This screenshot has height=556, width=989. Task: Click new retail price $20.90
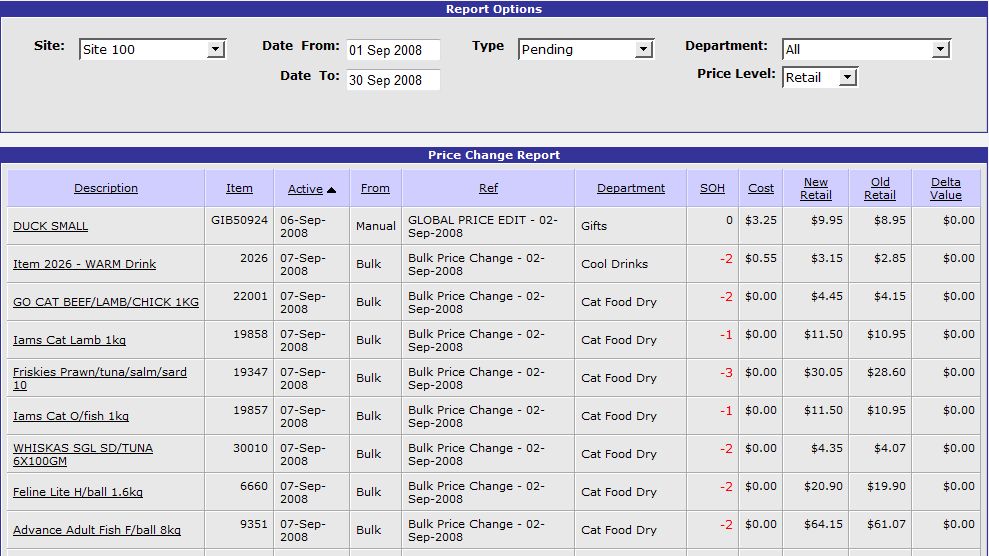coord(823,486)
